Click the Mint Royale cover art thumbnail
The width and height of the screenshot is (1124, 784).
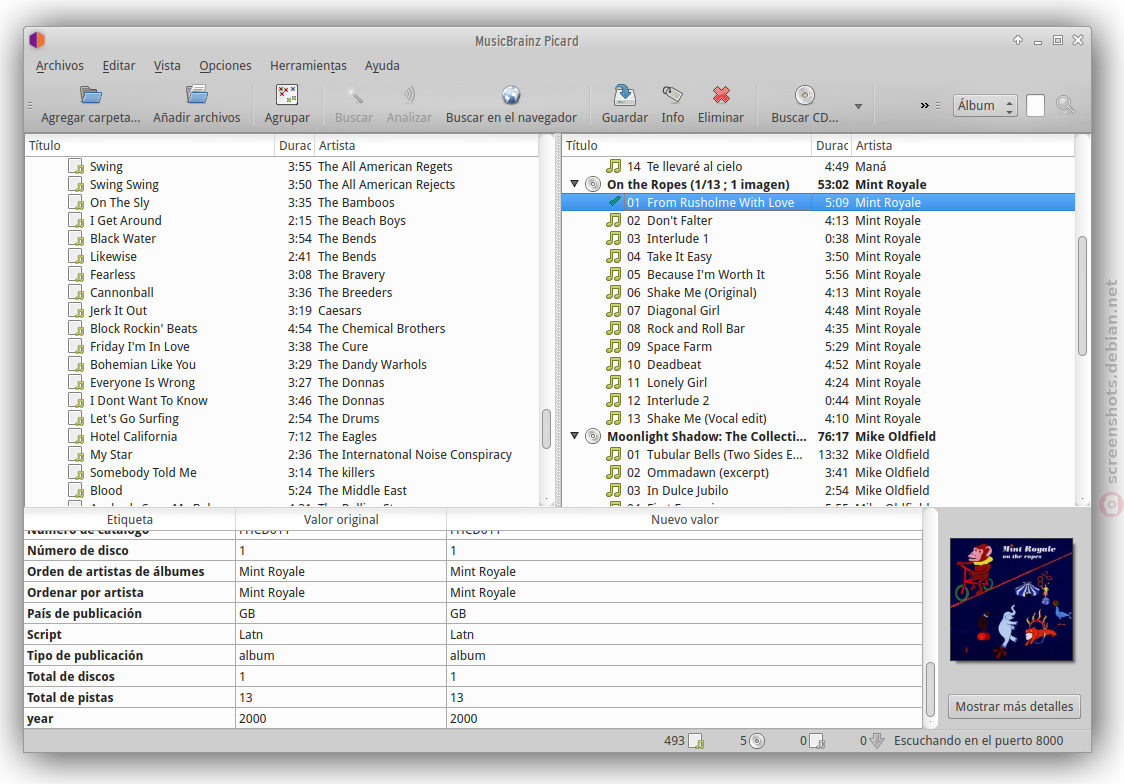click(x=1011, y=599)
